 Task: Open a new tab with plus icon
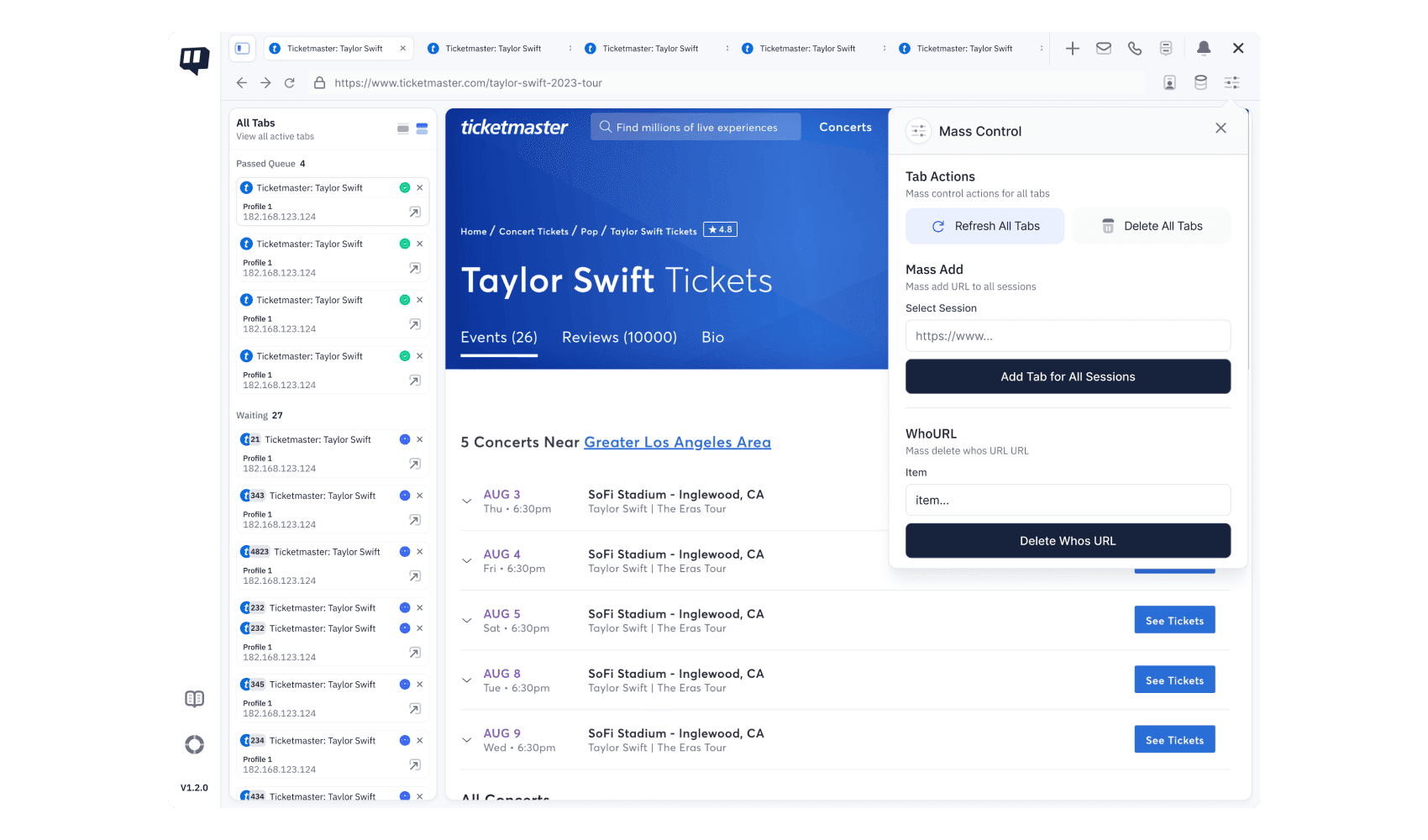pos(1073,49)
